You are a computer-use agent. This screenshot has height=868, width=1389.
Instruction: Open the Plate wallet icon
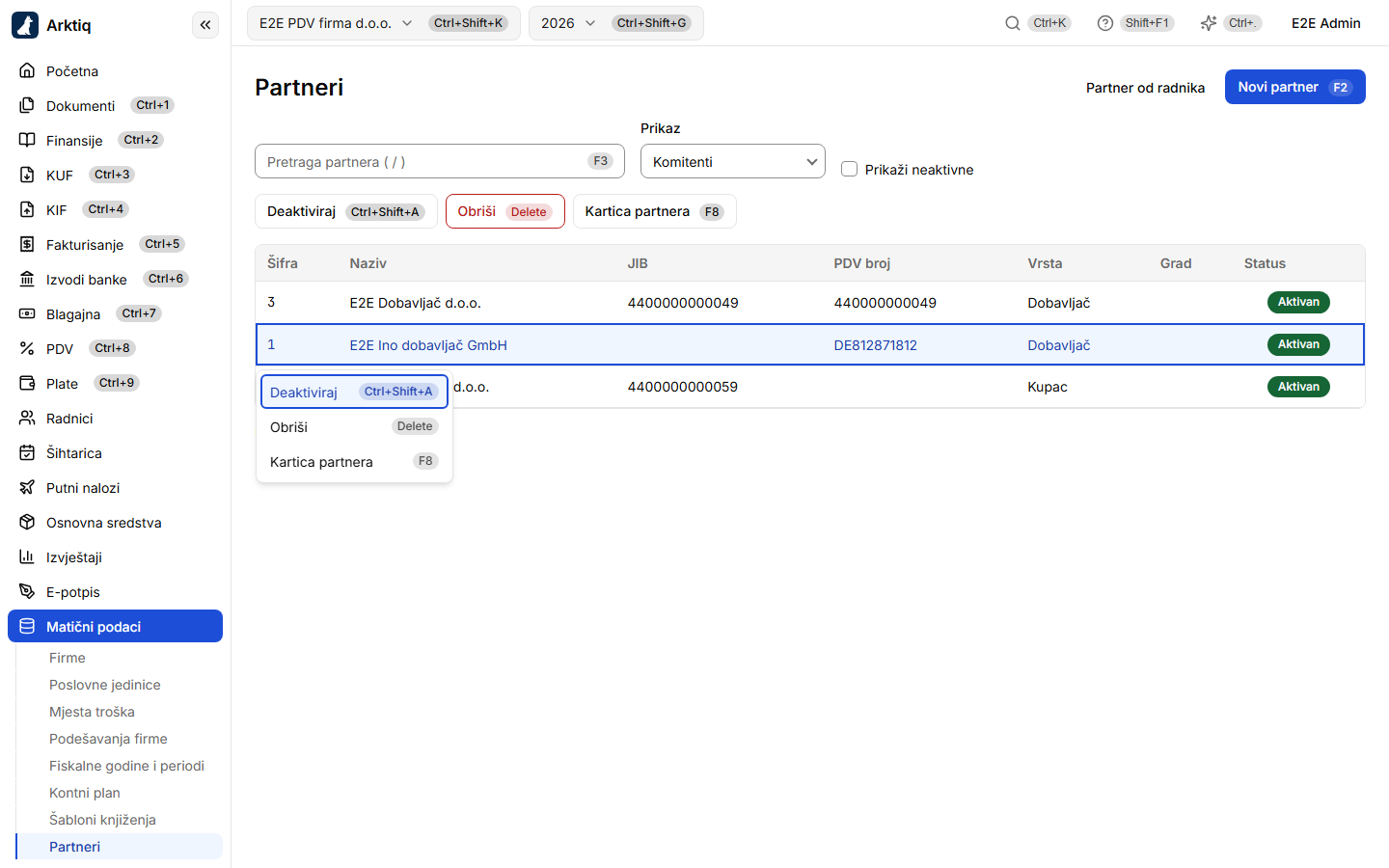(27, 384)
